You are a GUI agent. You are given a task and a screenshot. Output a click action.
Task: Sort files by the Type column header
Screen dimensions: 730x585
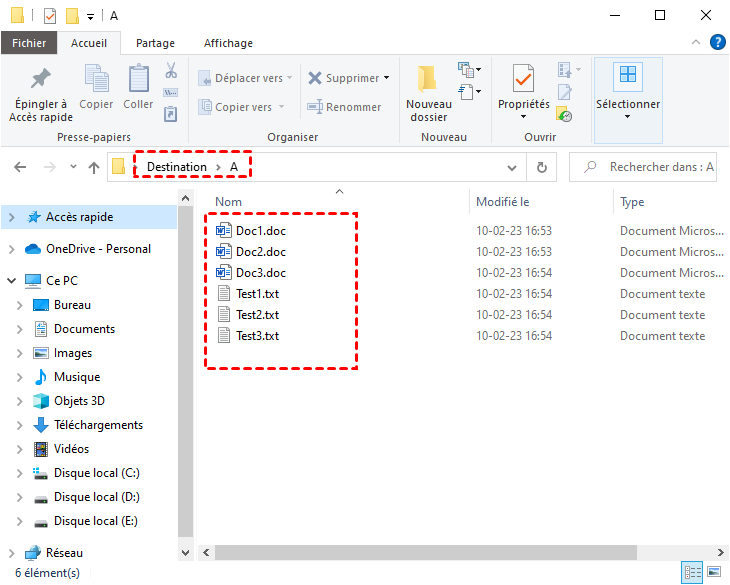(632, 202)
